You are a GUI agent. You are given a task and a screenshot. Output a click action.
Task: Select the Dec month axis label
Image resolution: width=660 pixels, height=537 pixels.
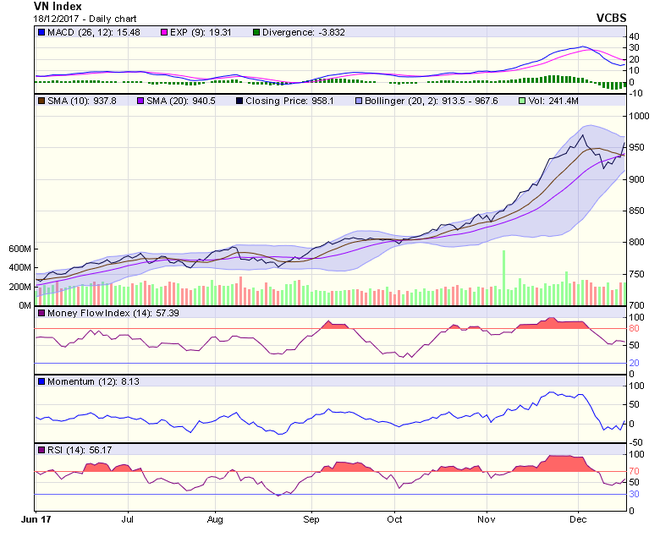(x=578, y=521)
